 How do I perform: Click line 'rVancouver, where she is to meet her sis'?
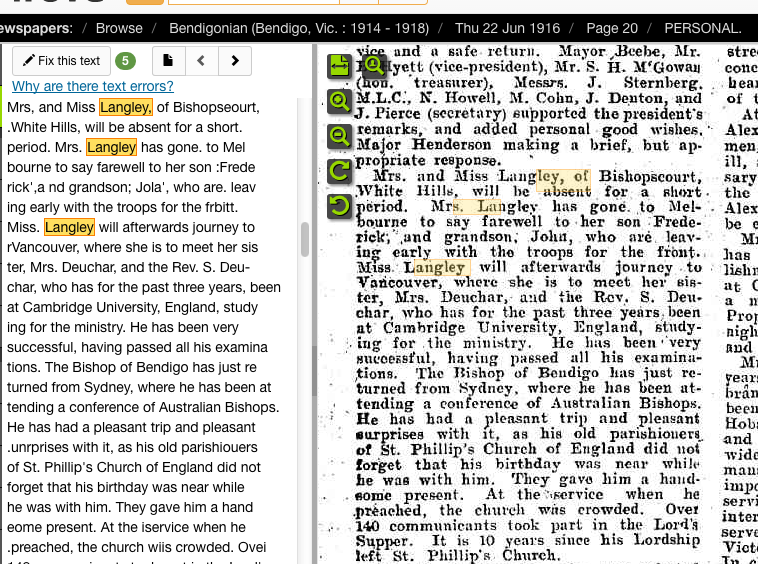pyautogui.click(x=132, y=247)
